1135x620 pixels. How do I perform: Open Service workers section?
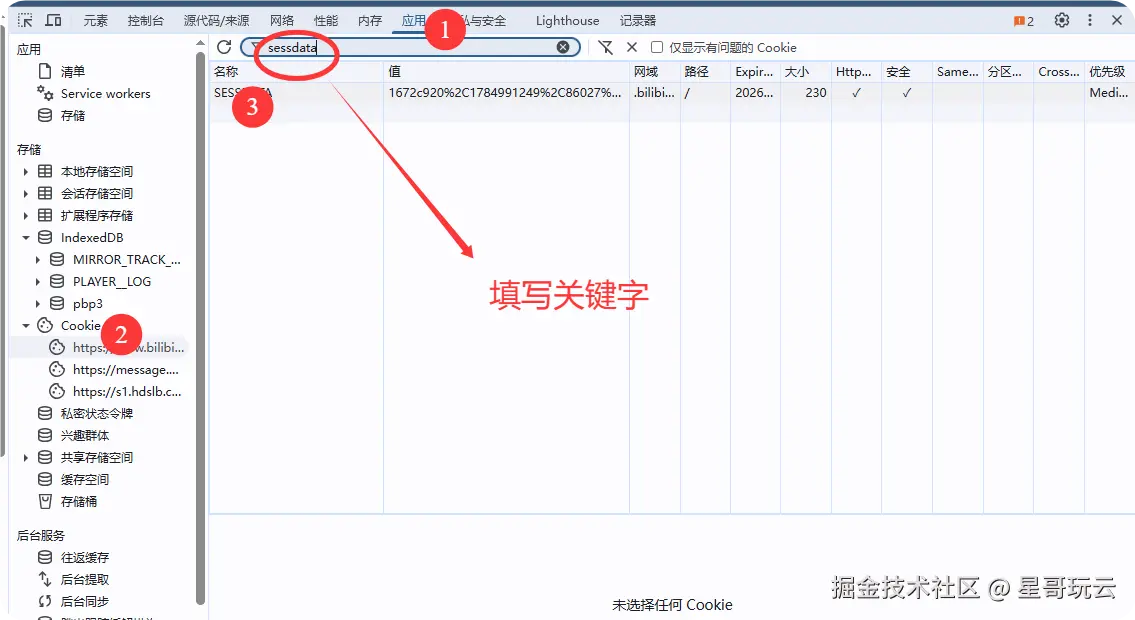click(x=106, y=93)
